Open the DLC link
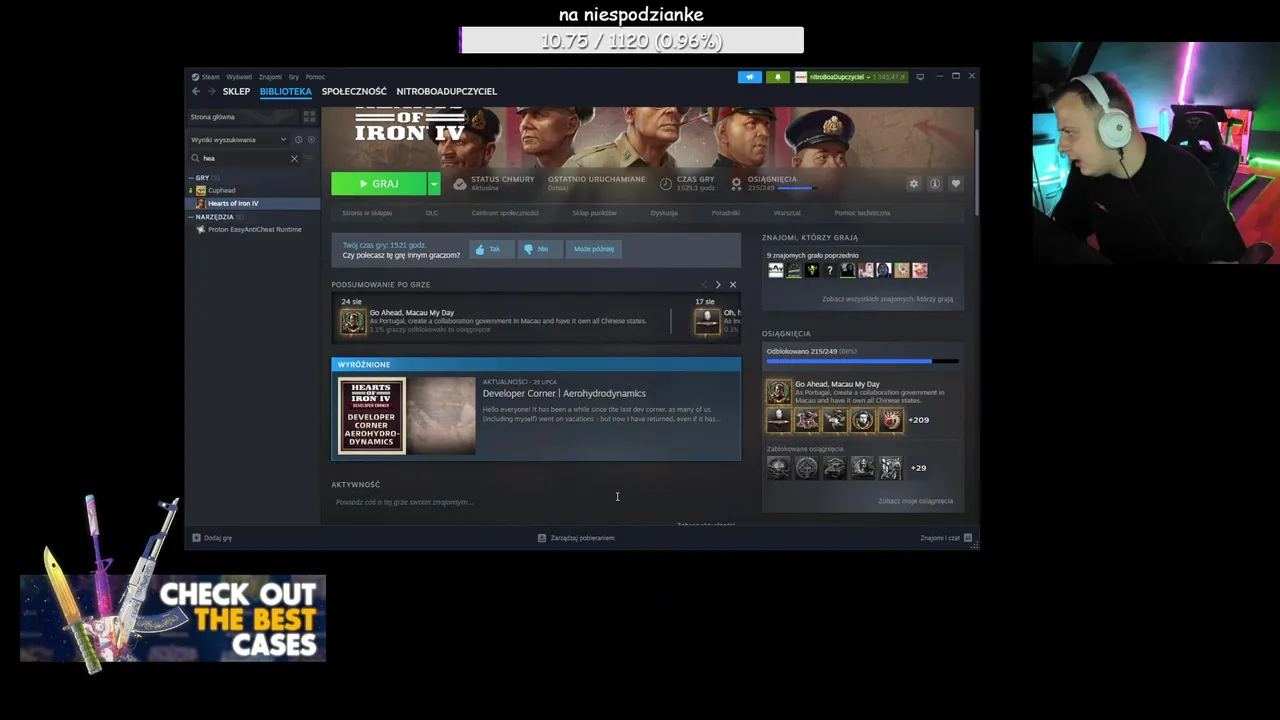 [432, 213]
